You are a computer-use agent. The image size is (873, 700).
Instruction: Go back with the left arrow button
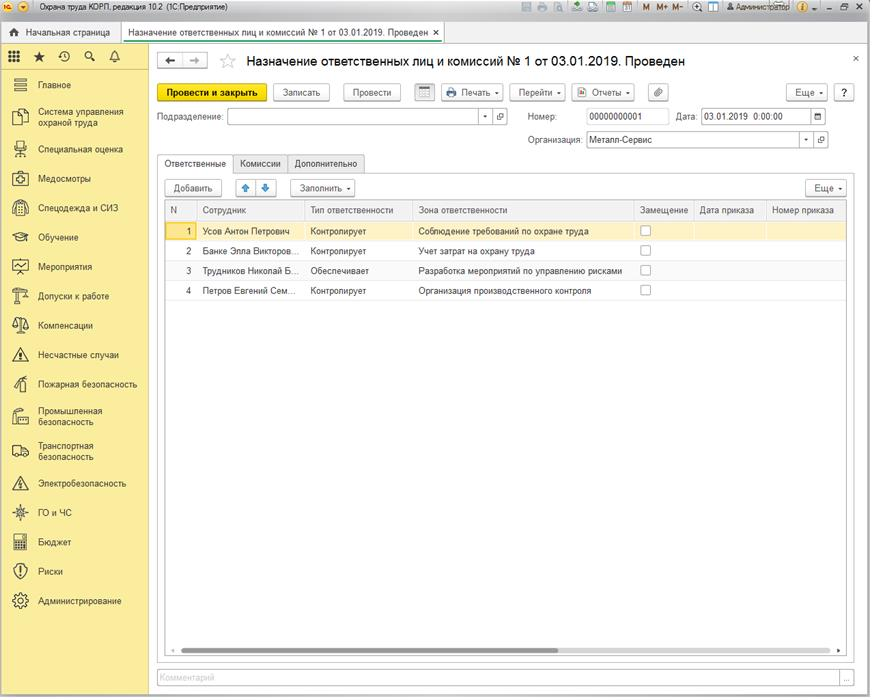(x=170, y=61)
